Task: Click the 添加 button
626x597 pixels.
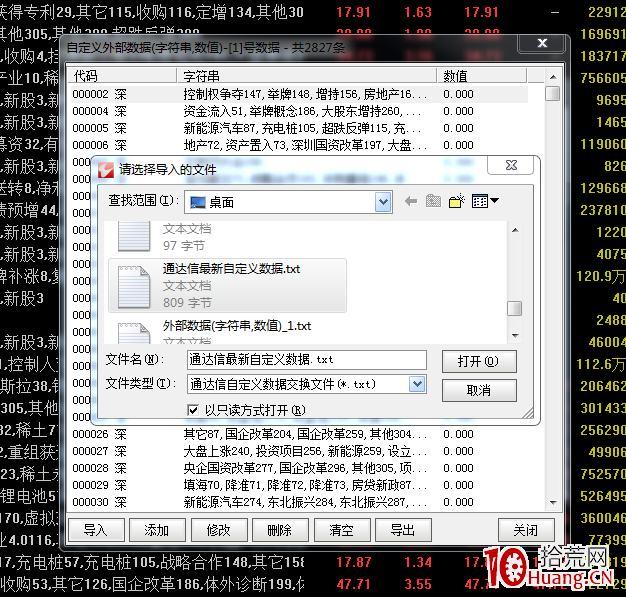Action: 157,530
